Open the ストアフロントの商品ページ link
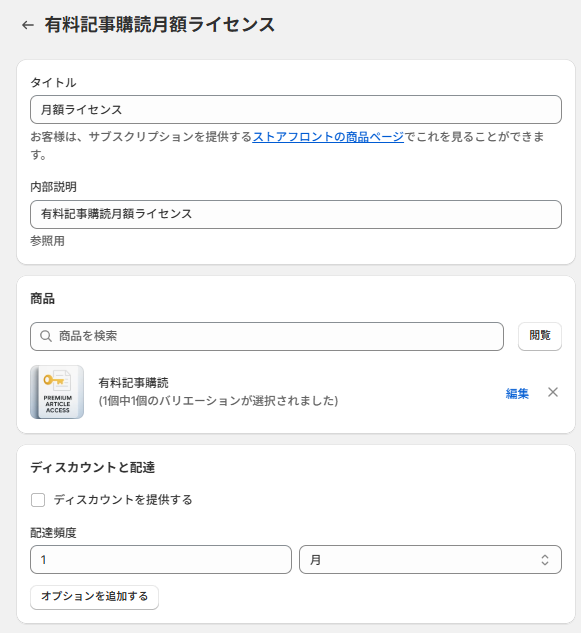 click(x=328, y=137)
